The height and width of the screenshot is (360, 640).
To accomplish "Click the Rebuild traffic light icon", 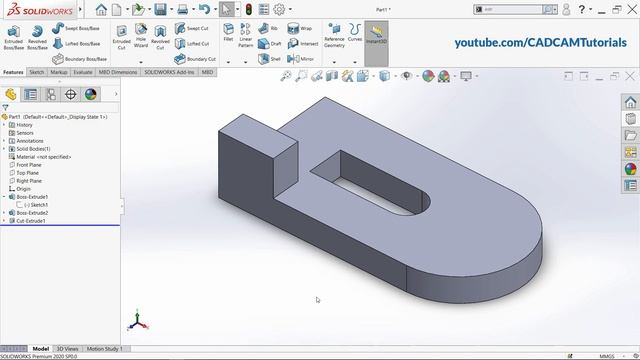I will (x=249, y=9).
